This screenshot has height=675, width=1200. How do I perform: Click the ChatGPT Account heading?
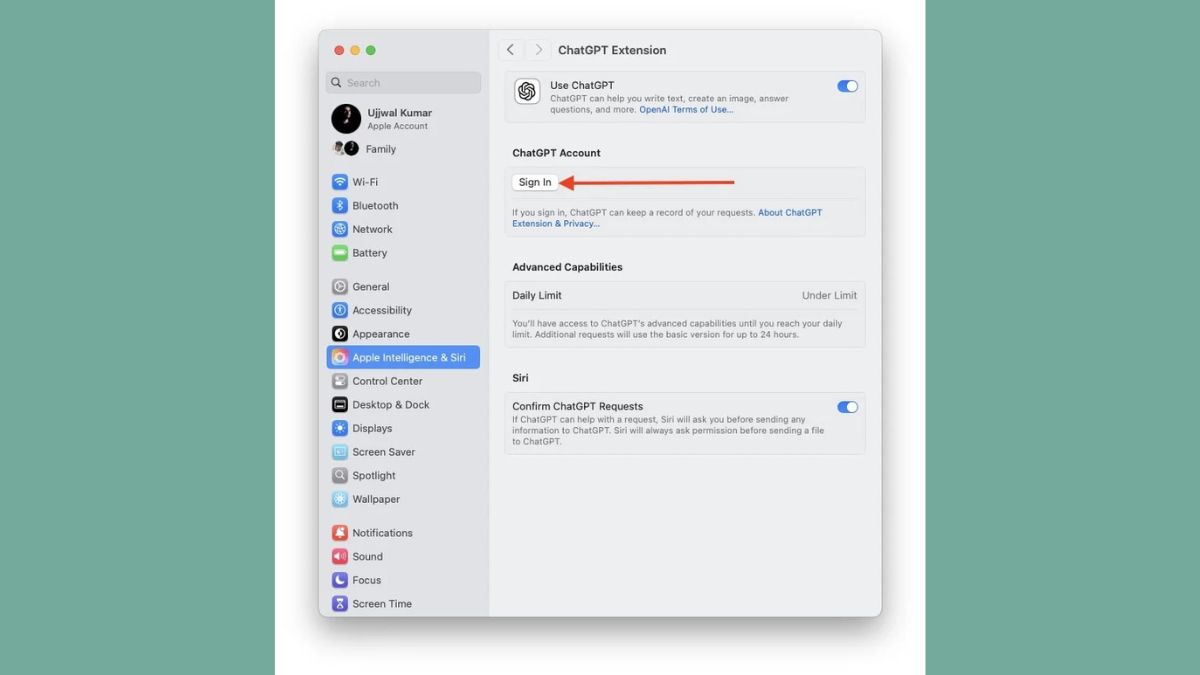click(556, 153)
